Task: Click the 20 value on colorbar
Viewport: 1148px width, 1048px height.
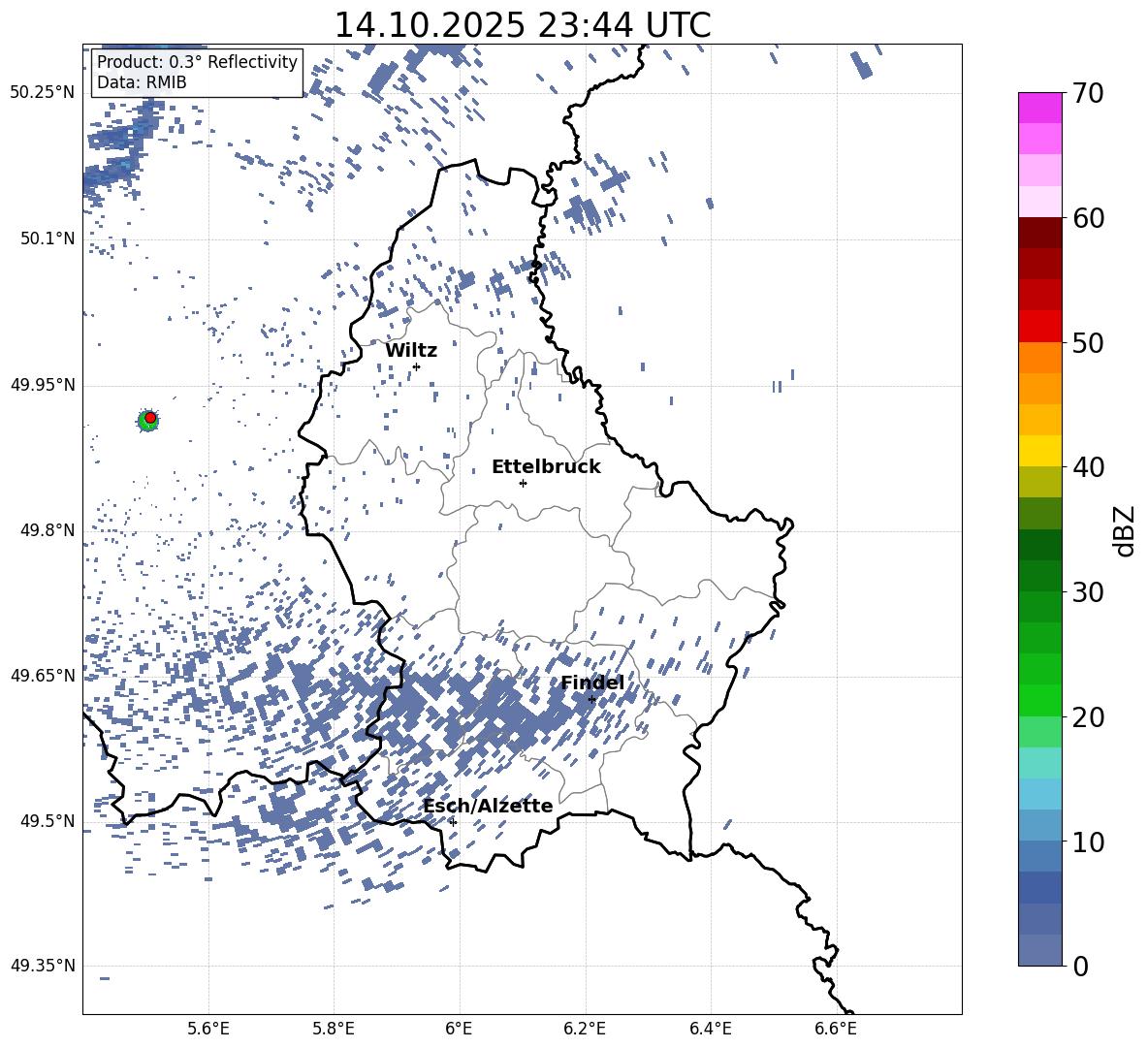Action: coord(1088,717)
